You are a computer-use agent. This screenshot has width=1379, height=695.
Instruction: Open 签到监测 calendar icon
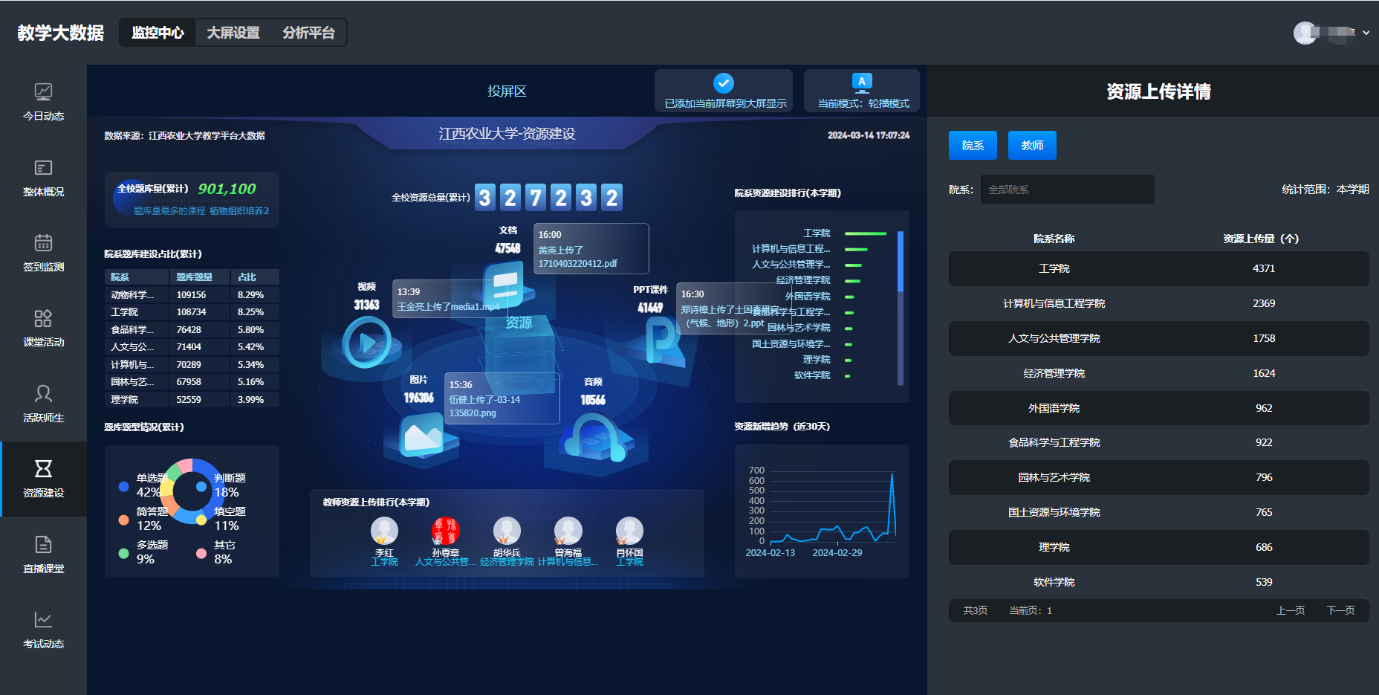pos(43,243)
